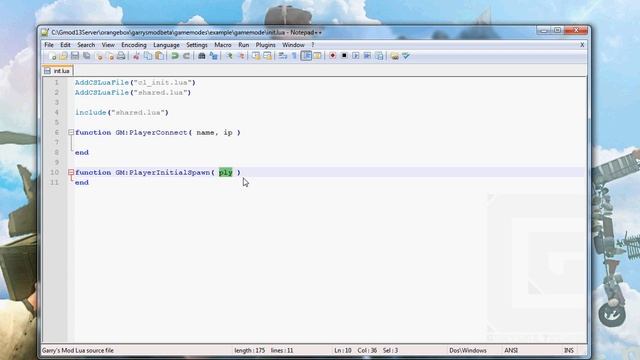Click the highlighted ply parameter
Image resolution: width=640 pixels, height=360 pixels.
click(x=226, y=172)
